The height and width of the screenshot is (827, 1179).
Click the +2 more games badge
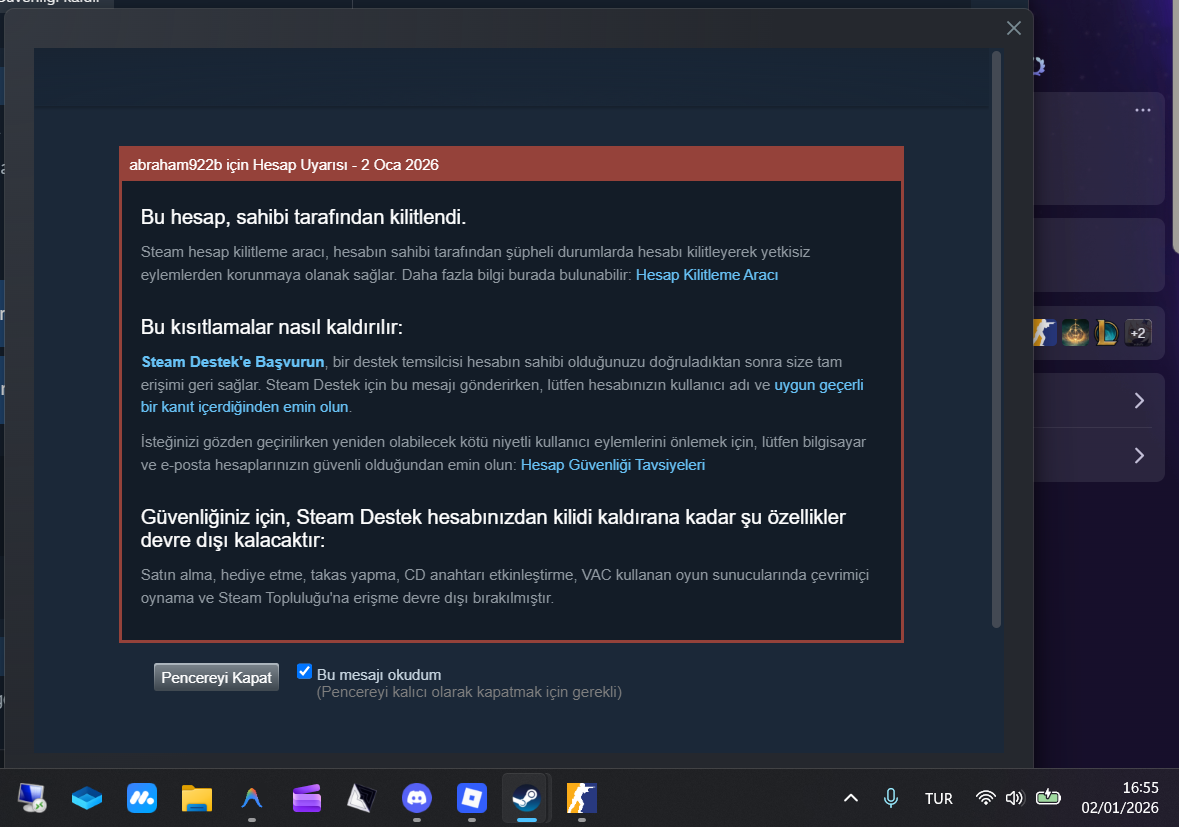(1138, 332)
